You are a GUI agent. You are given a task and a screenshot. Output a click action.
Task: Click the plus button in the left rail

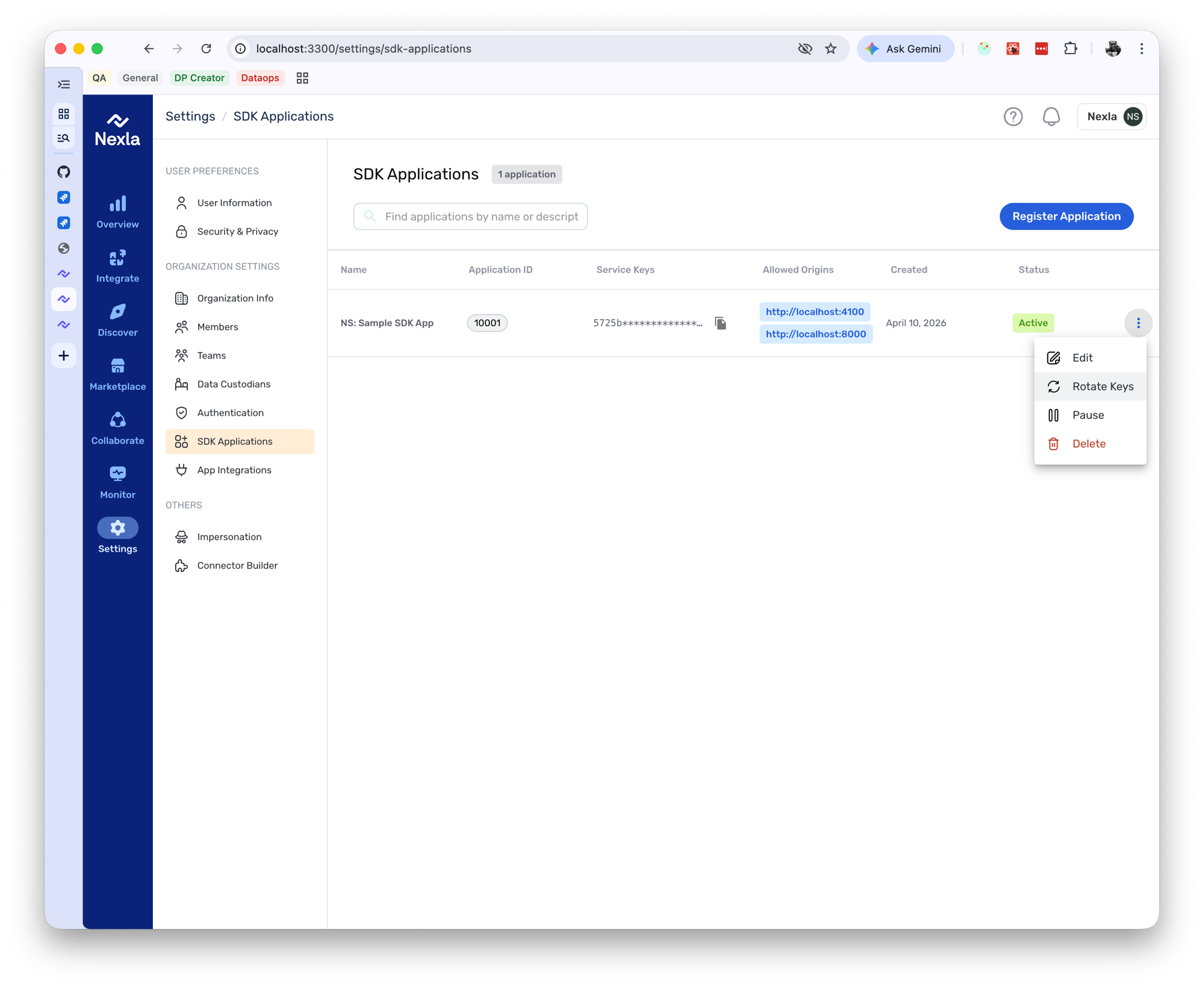click(63, 355)
